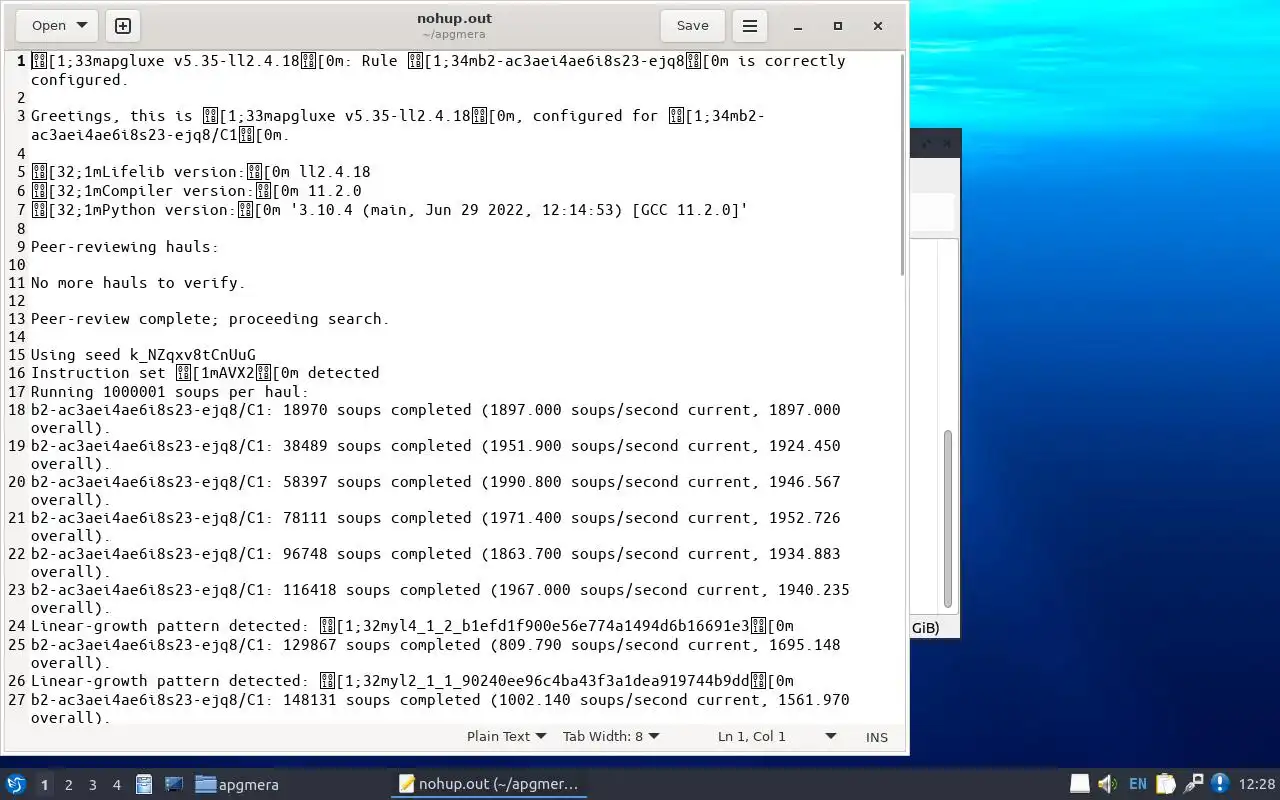Switch to workspace 4
1280x800 pixels.
[x=117, y=785]
